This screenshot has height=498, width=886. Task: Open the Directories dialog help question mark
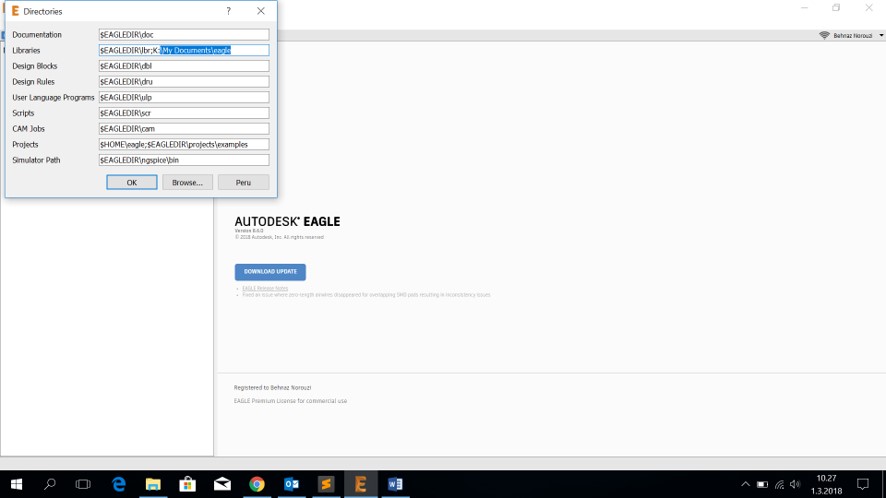tap(228, 11)
